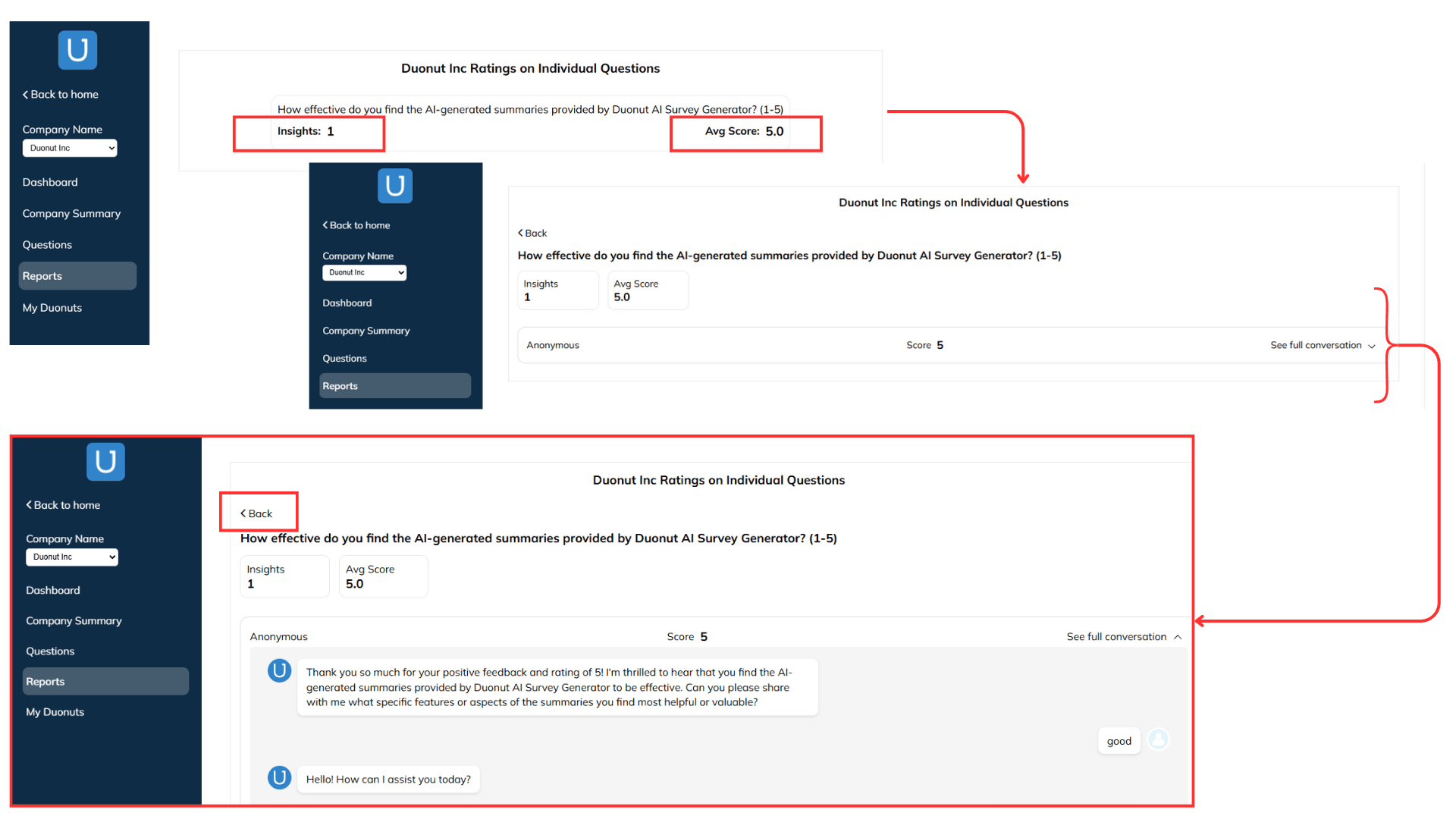
Task: Open Dashboard in the top-left sidebar
Action: click(50, 182)
